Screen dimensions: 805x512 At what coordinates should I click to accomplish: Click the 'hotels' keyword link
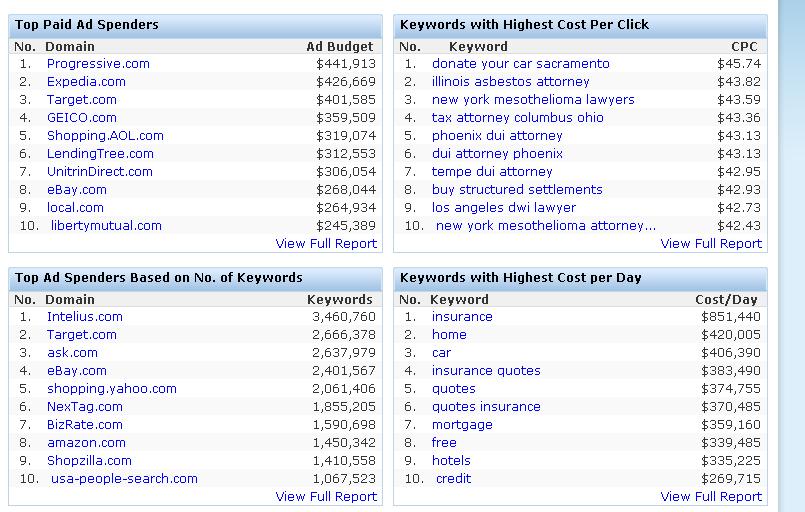(x=451, y=461)
